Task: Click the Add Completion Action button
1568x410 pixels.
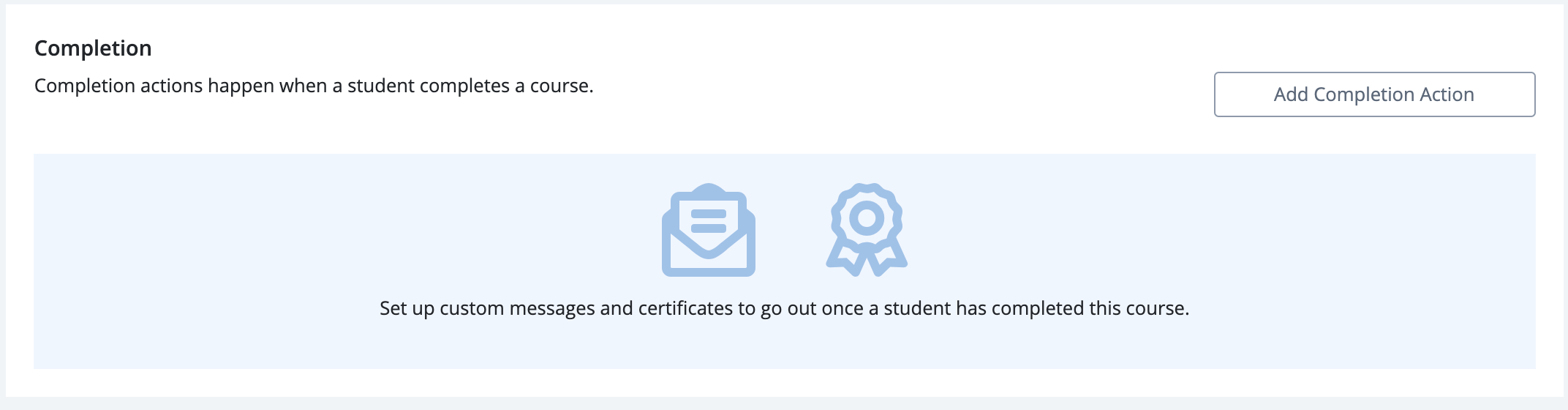Action: (1374, 94)
